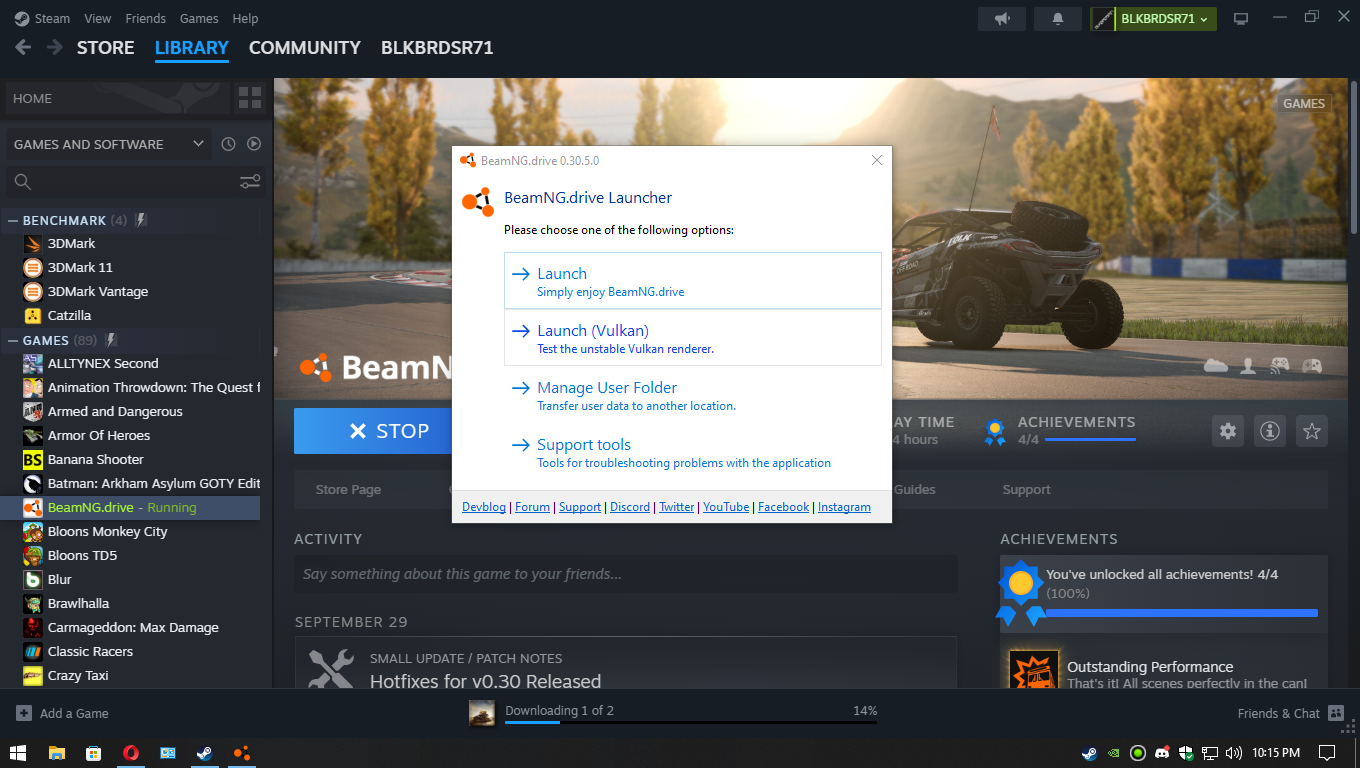
Task: Open volume control in tray
Action: [x=1234, y=752]
